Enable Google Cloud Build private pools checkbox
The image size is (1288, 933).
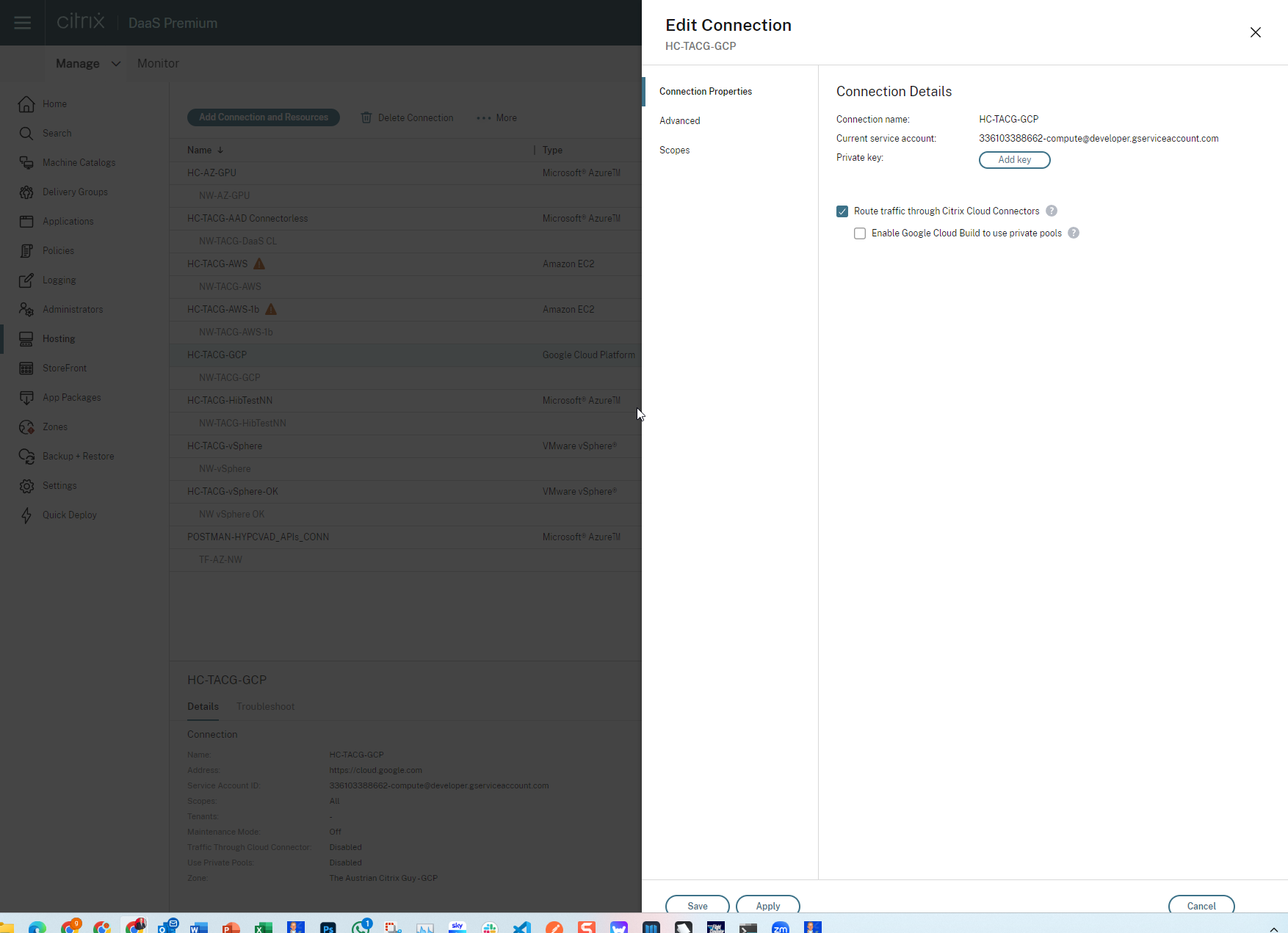tap(860, 233)
